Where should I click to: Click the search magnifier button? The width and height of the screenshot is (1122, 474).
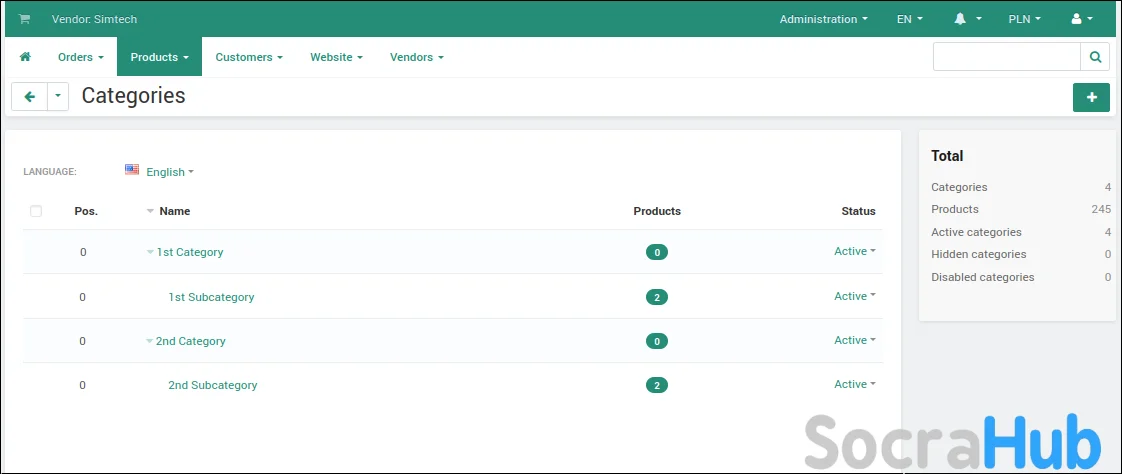tap(1095, 57)
